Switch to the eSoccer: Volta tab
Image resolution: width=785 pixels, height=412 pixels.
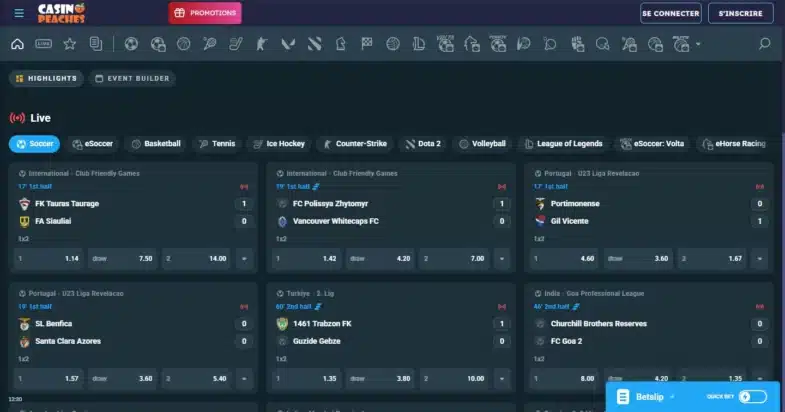652,144
